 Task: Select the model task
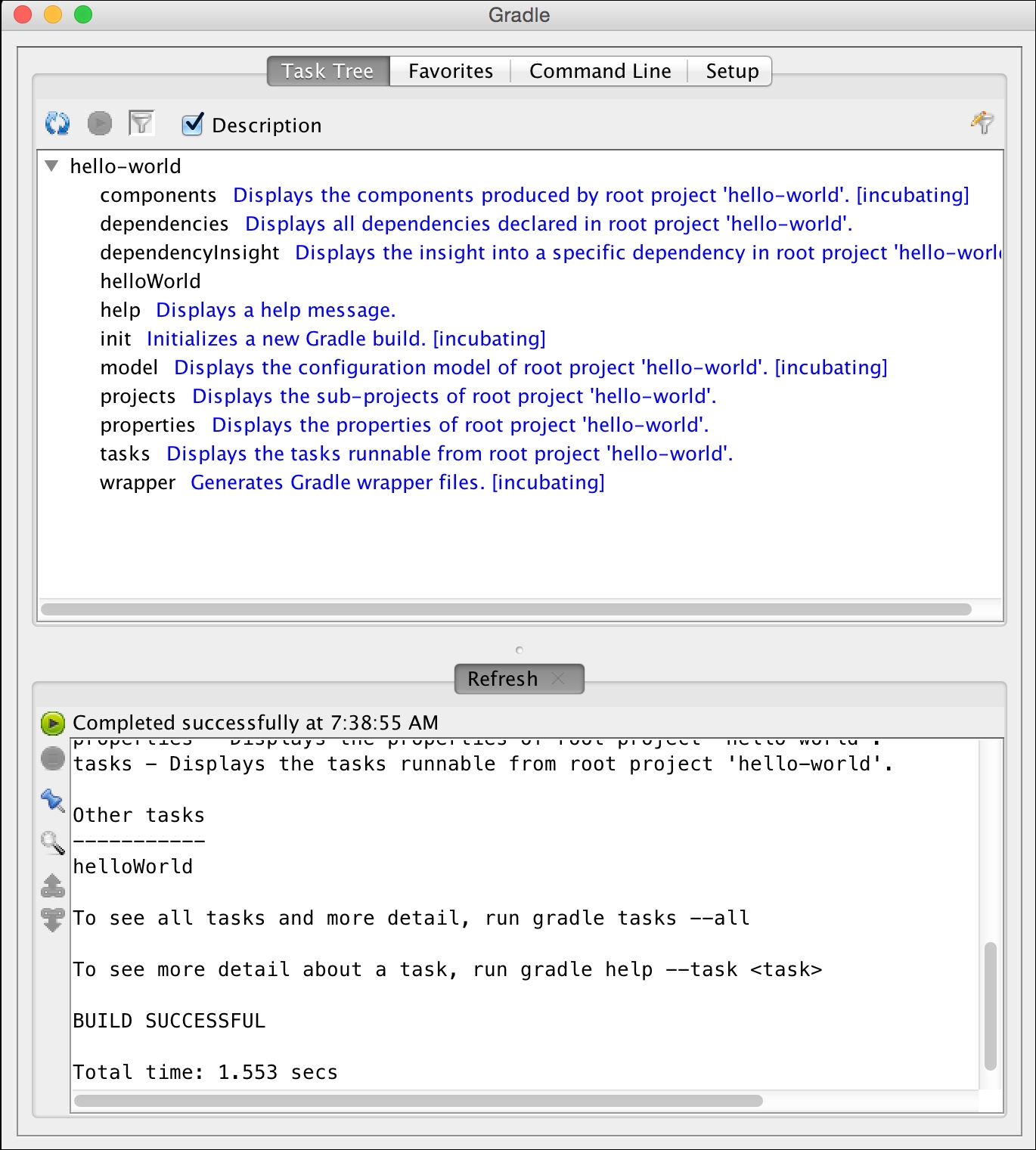129,367
